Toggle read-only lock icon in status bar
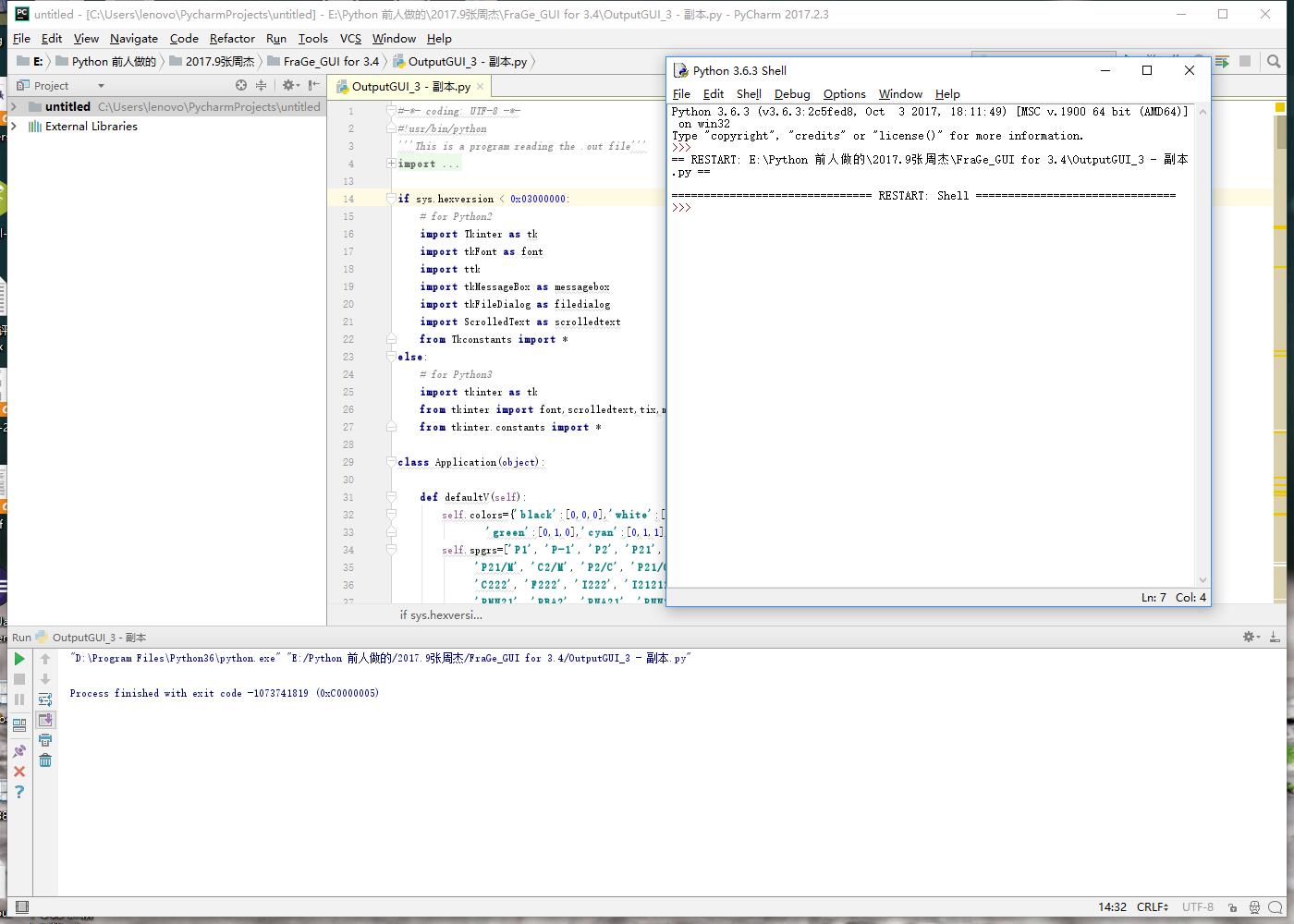 (x=1232, y=907)
